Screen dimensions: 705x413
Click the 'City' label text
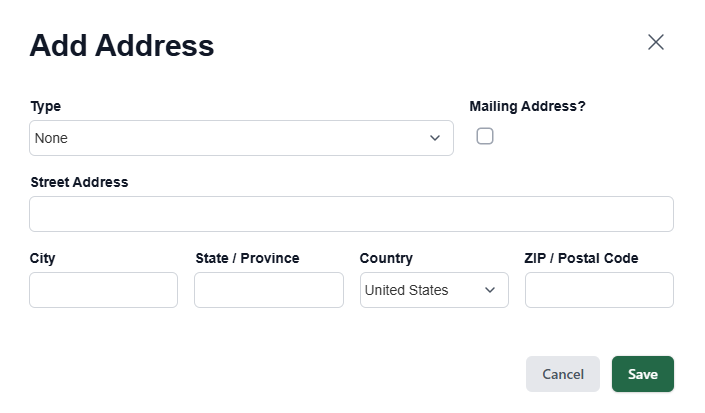click(43, 258)
